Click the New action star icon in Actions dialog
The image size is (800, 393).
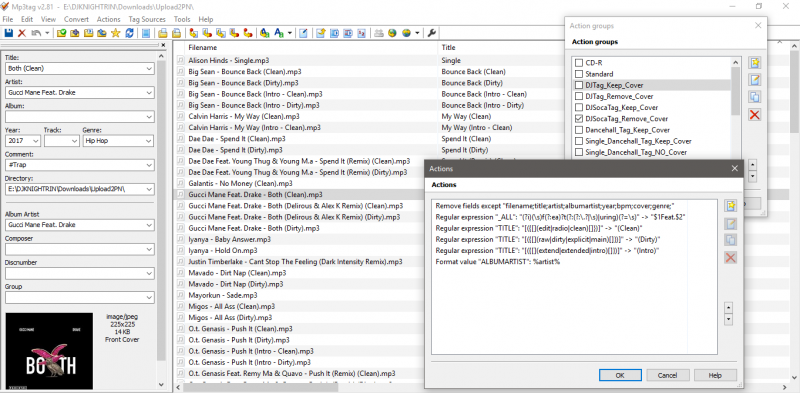(x=731, y=206)
